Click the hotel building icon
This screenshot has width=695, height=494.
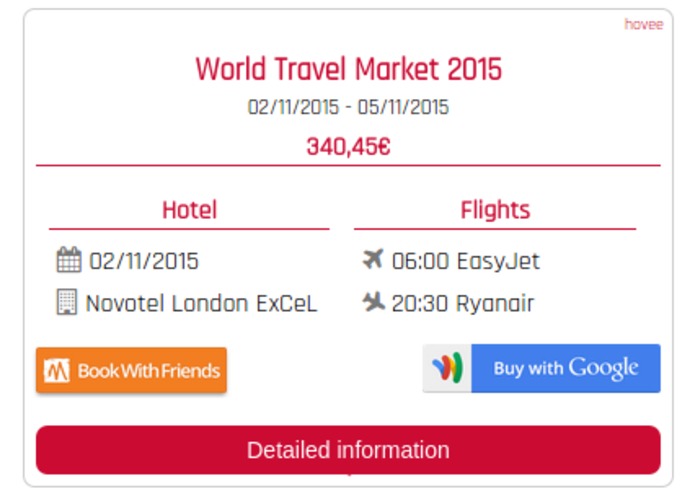click(67, 302)
